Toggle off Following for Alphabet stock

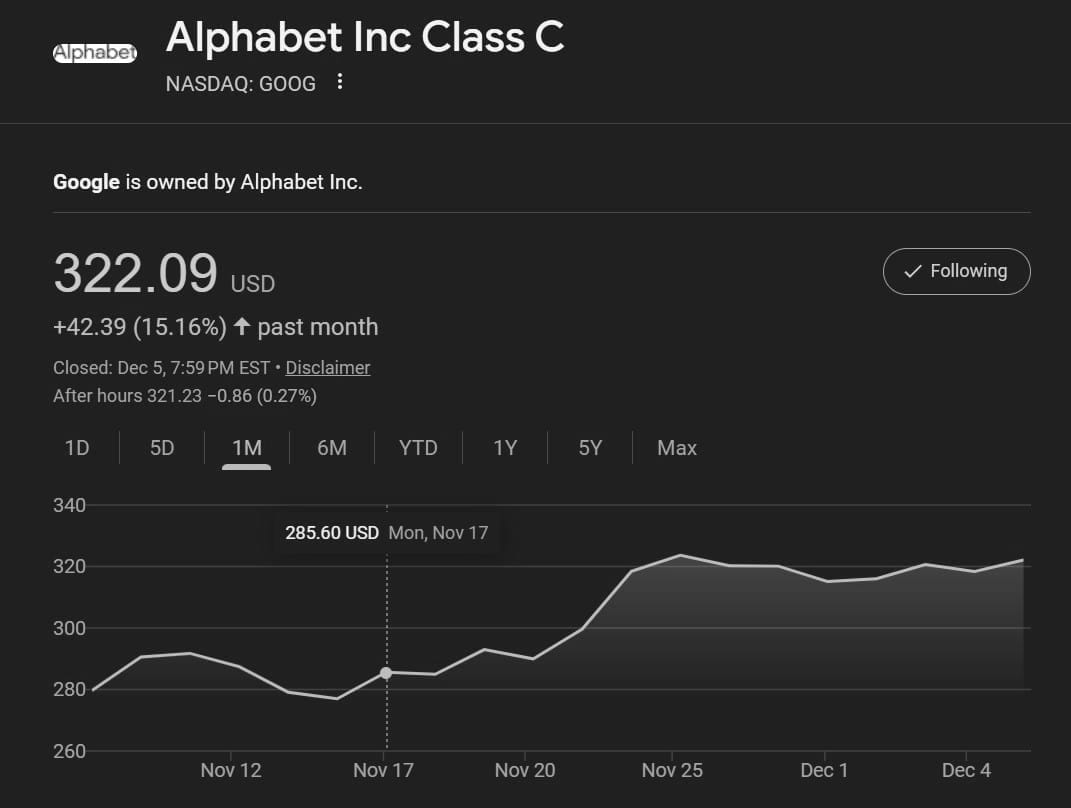coord(956,271)
